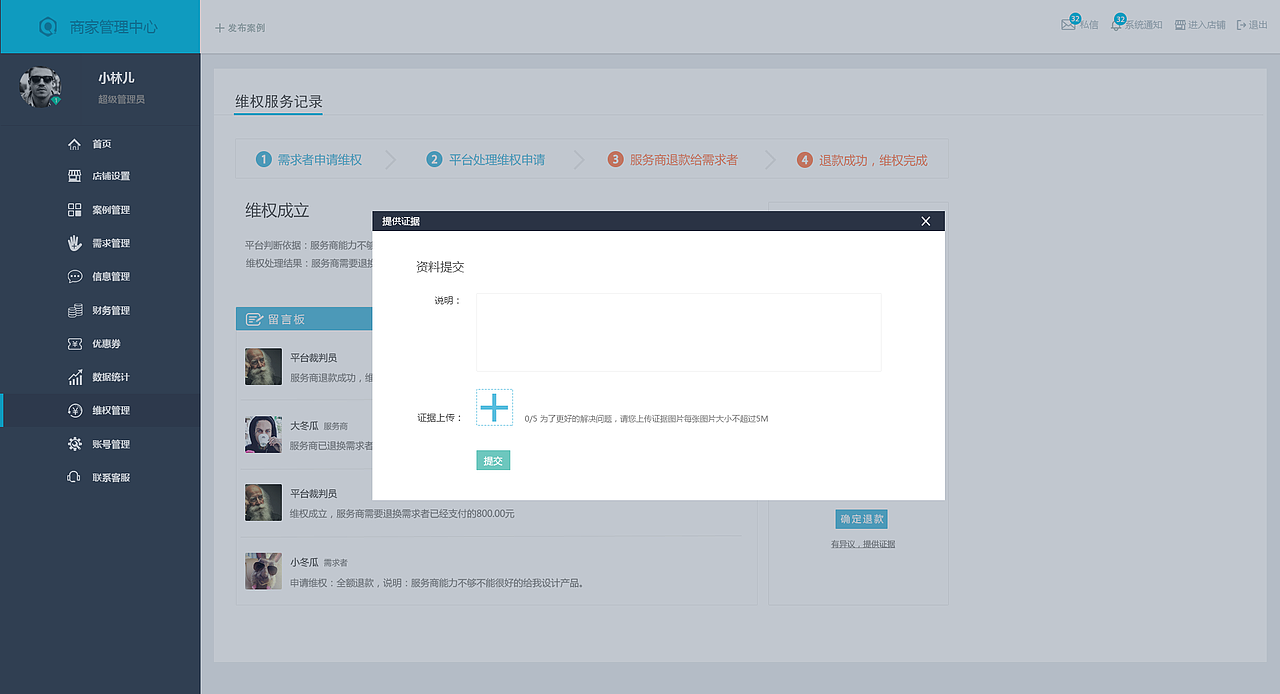Open the 私信 envelope icon

click(1068, 25)
